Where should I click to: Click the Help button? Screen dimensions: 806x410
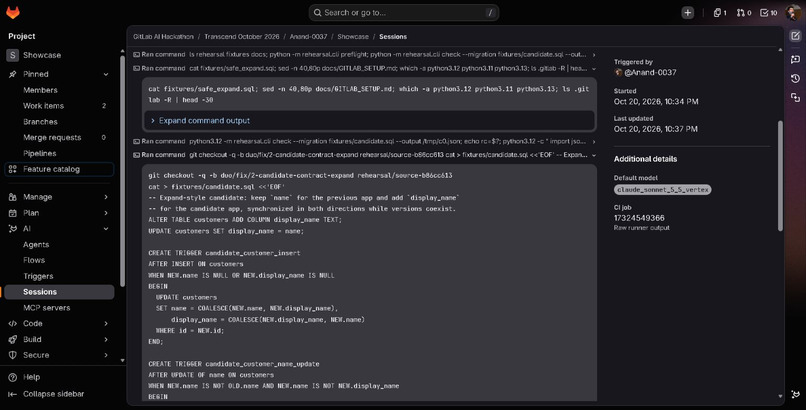pyautogui.click(x=24, y=377)
